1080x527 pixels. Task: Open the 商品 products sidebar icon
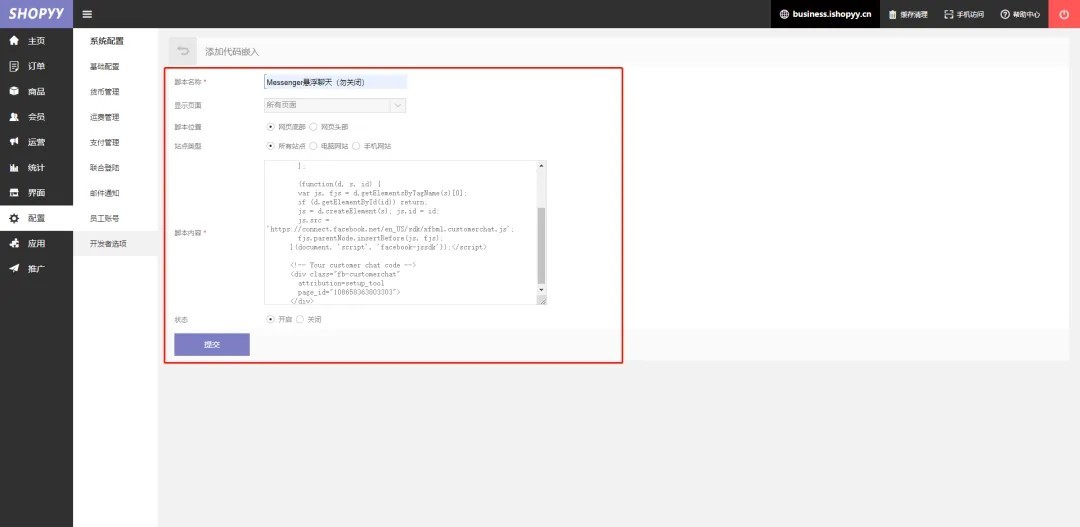[14, 92]
